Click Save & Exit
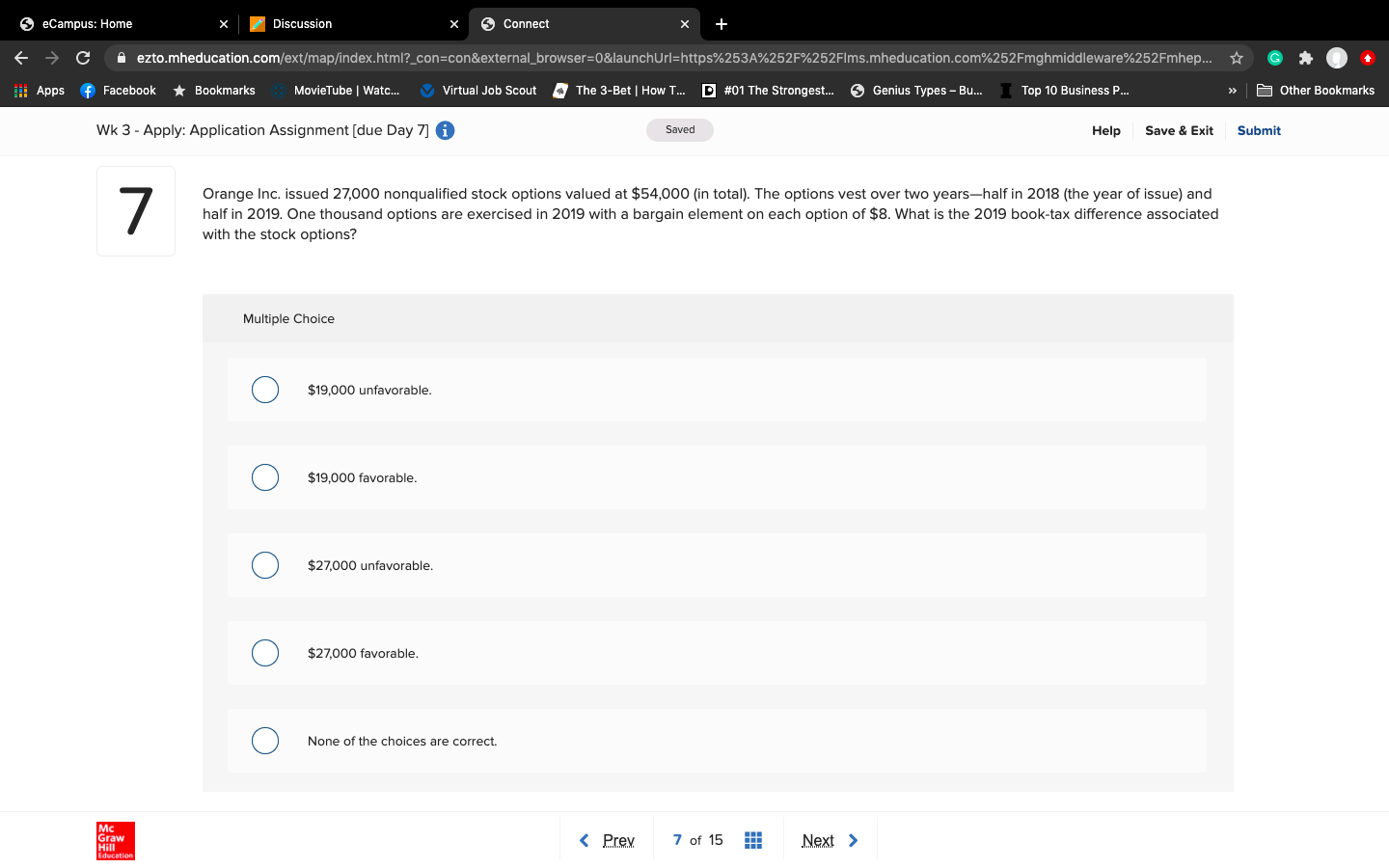1389x868 pixels. click(1179, 130)
